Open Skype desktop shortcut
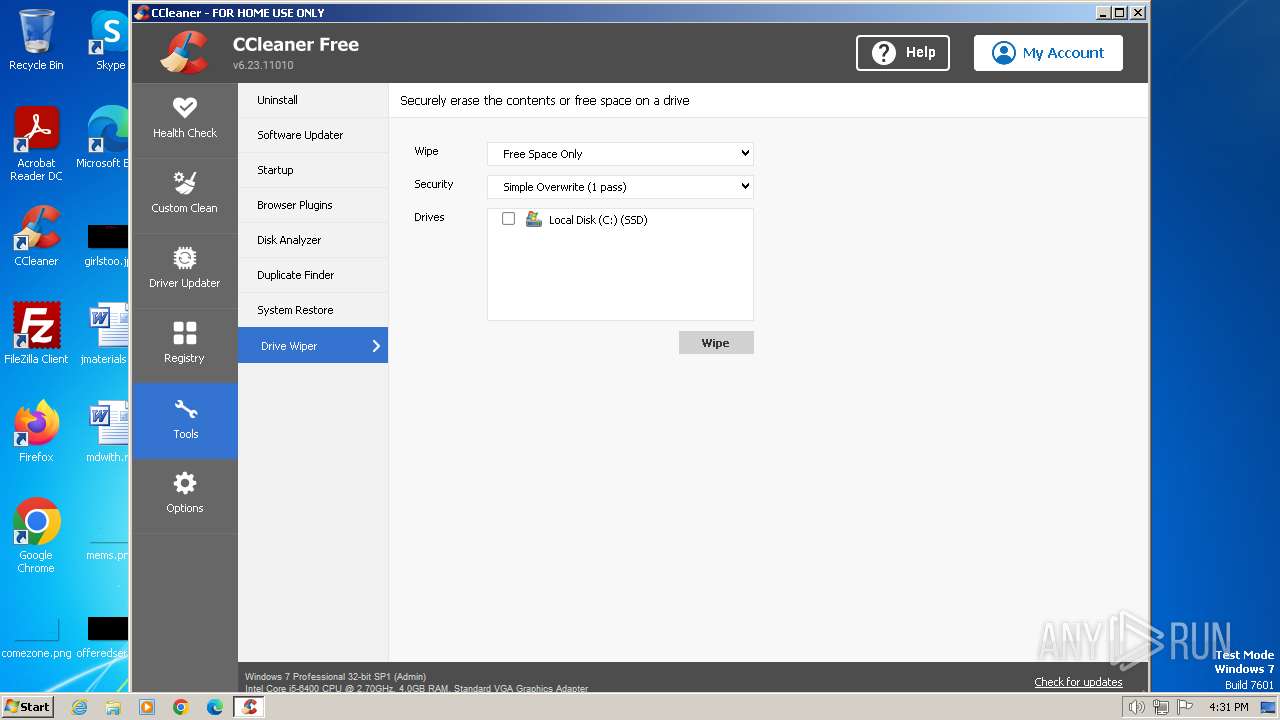Image resolution: width=1280 pixels, height=720 pixels. [108, 40]
